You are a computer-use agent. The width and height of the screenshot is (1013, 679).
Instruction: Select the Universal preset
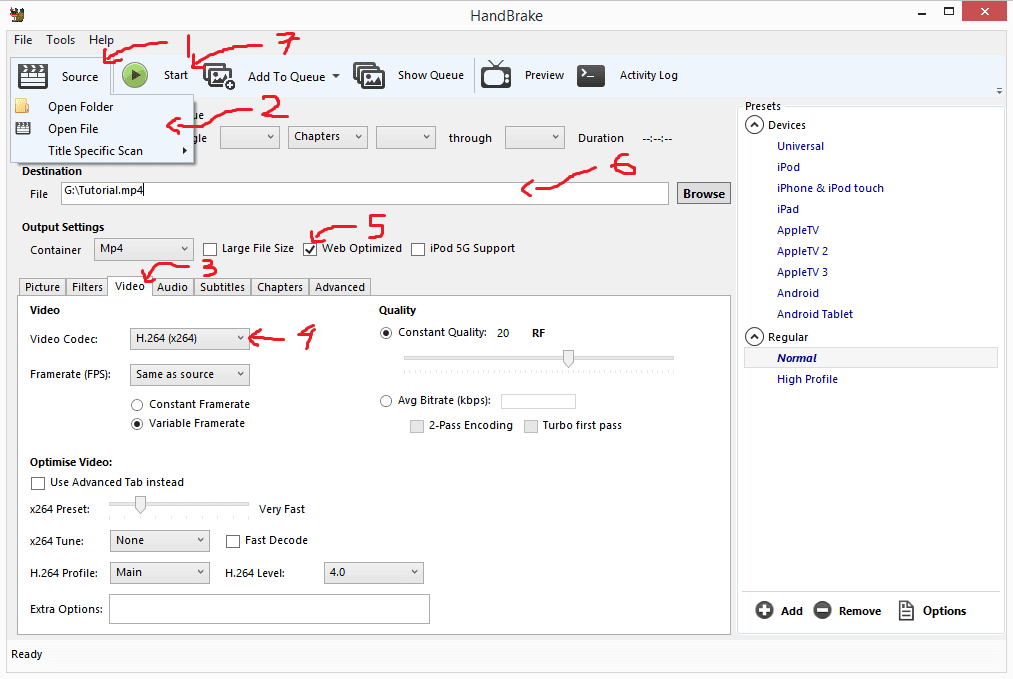click(x=800, y=146)
